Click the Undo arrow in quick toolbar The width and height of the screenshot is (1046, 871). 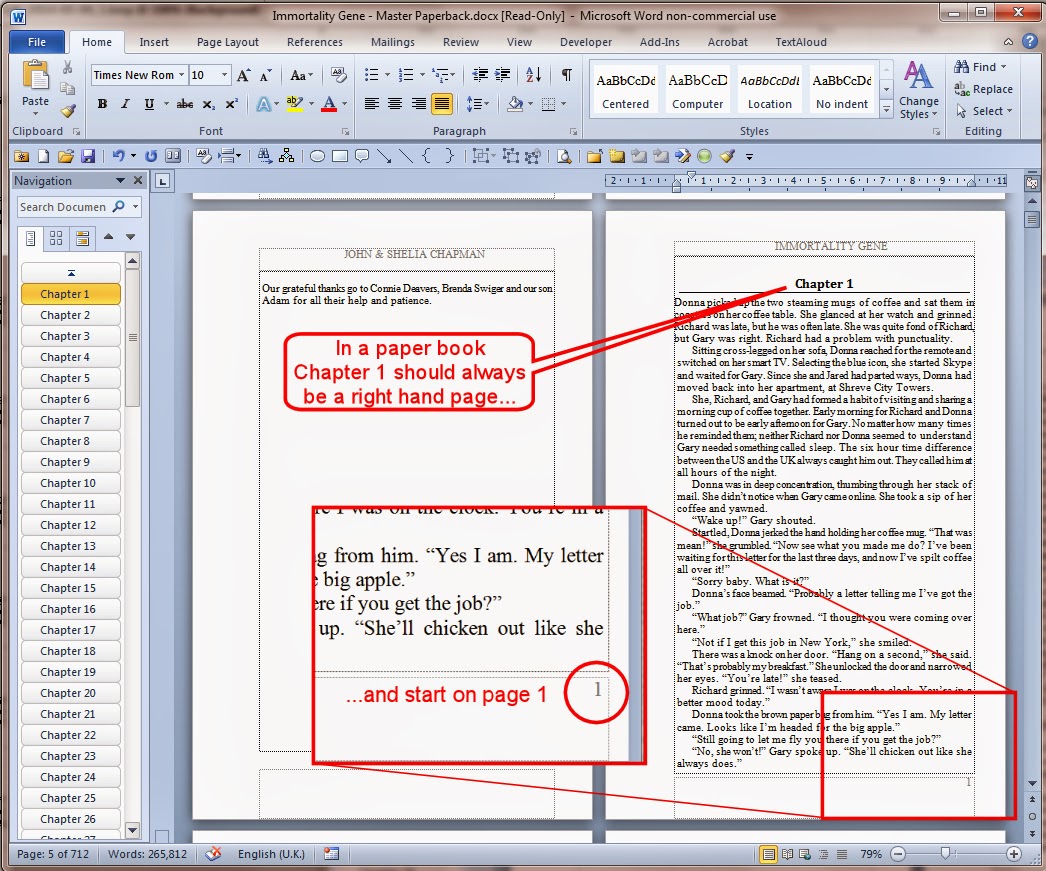118,156
